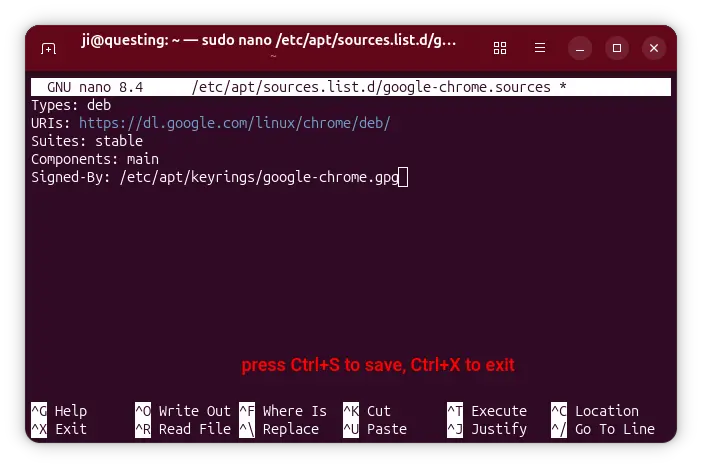Screen dimensions: 702x468
Task: Click the Execute shortcut label
Action: tap(498, 411)
